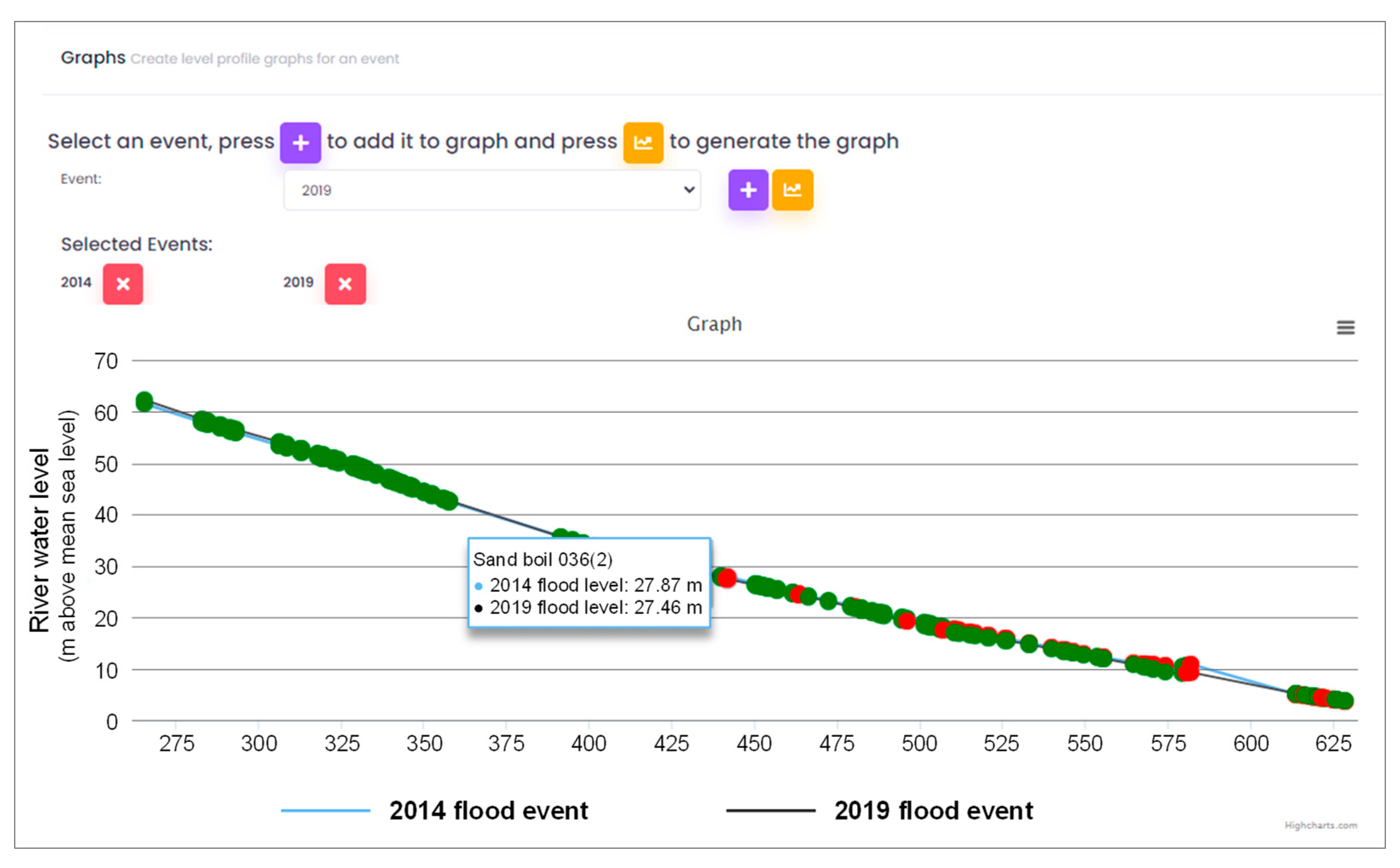Screen dimensions: 1400x868
Task: Click the orange generate graph button
Action: [792, 190]
